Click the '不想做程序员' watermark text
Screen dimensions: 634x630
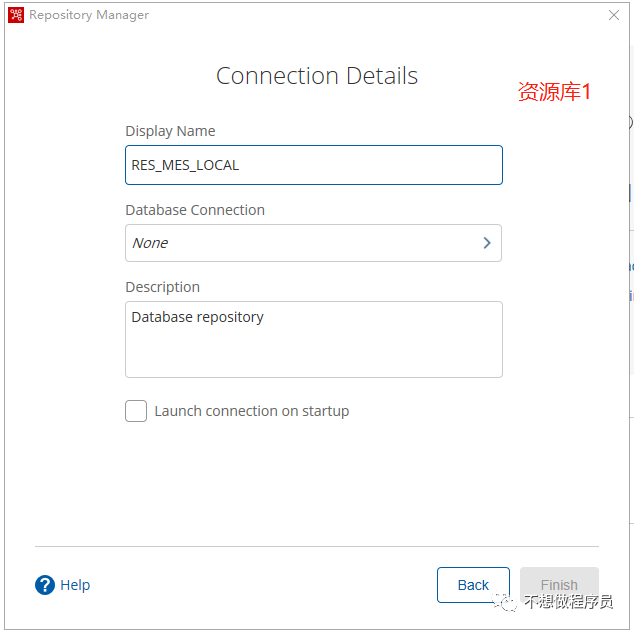click(x=568, y=602)
